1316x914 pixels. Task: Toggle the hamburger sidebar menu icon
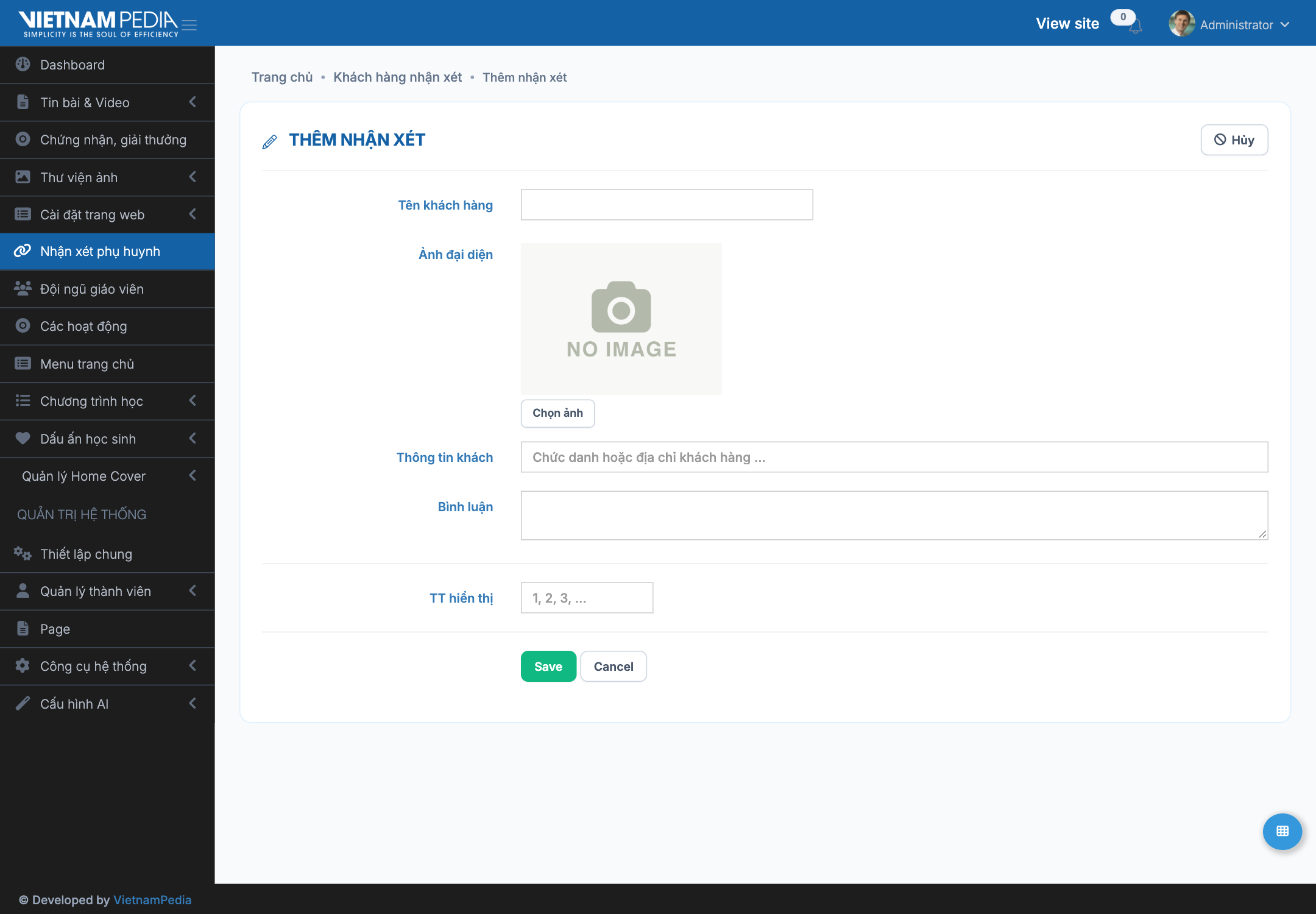click(189, 25)
